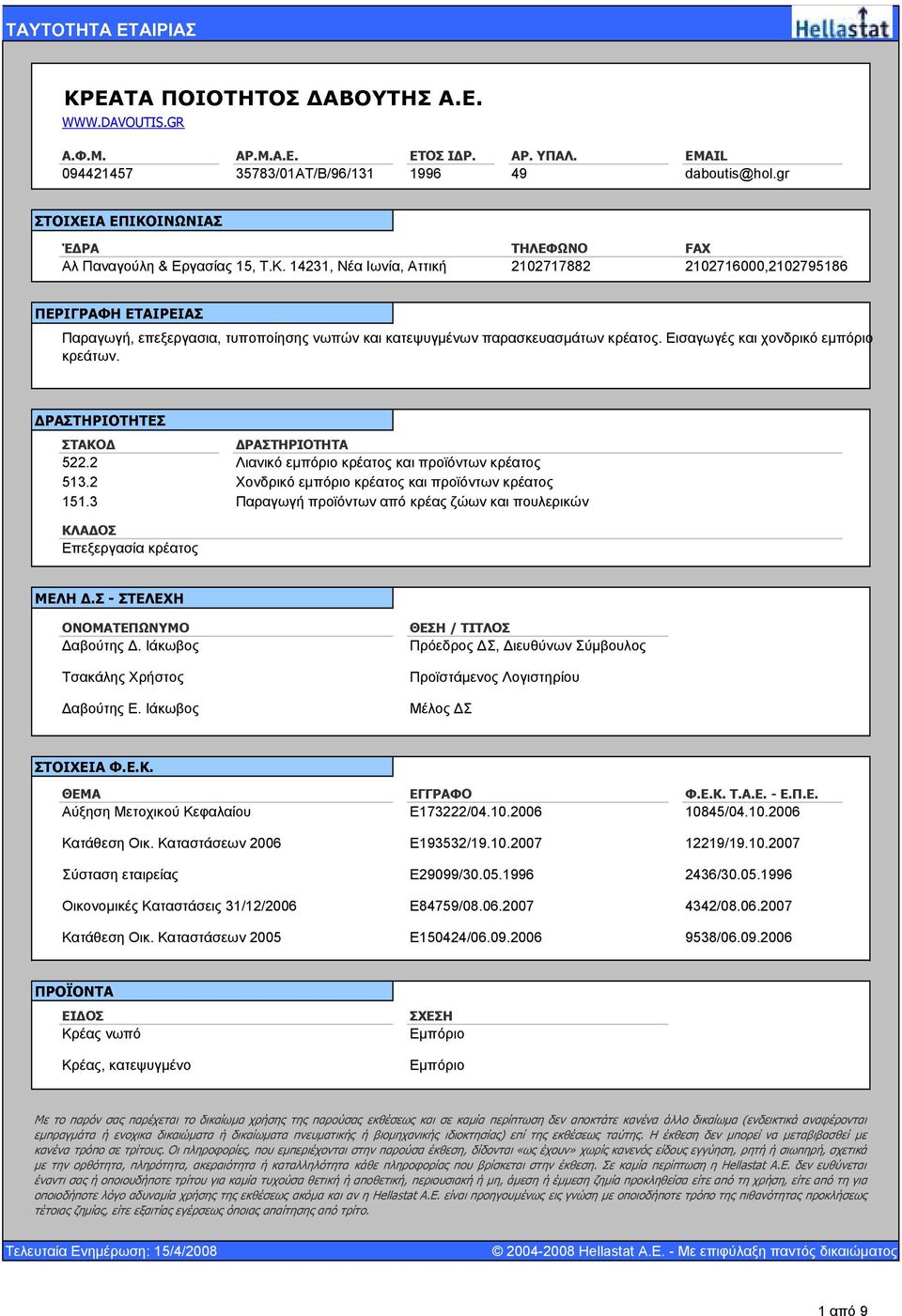The height and width of the screenshot is (1316, 902).
Task: Click the © 2004-2008 Hellastat Α.Ε. copyright notice
Action: 694,1251
